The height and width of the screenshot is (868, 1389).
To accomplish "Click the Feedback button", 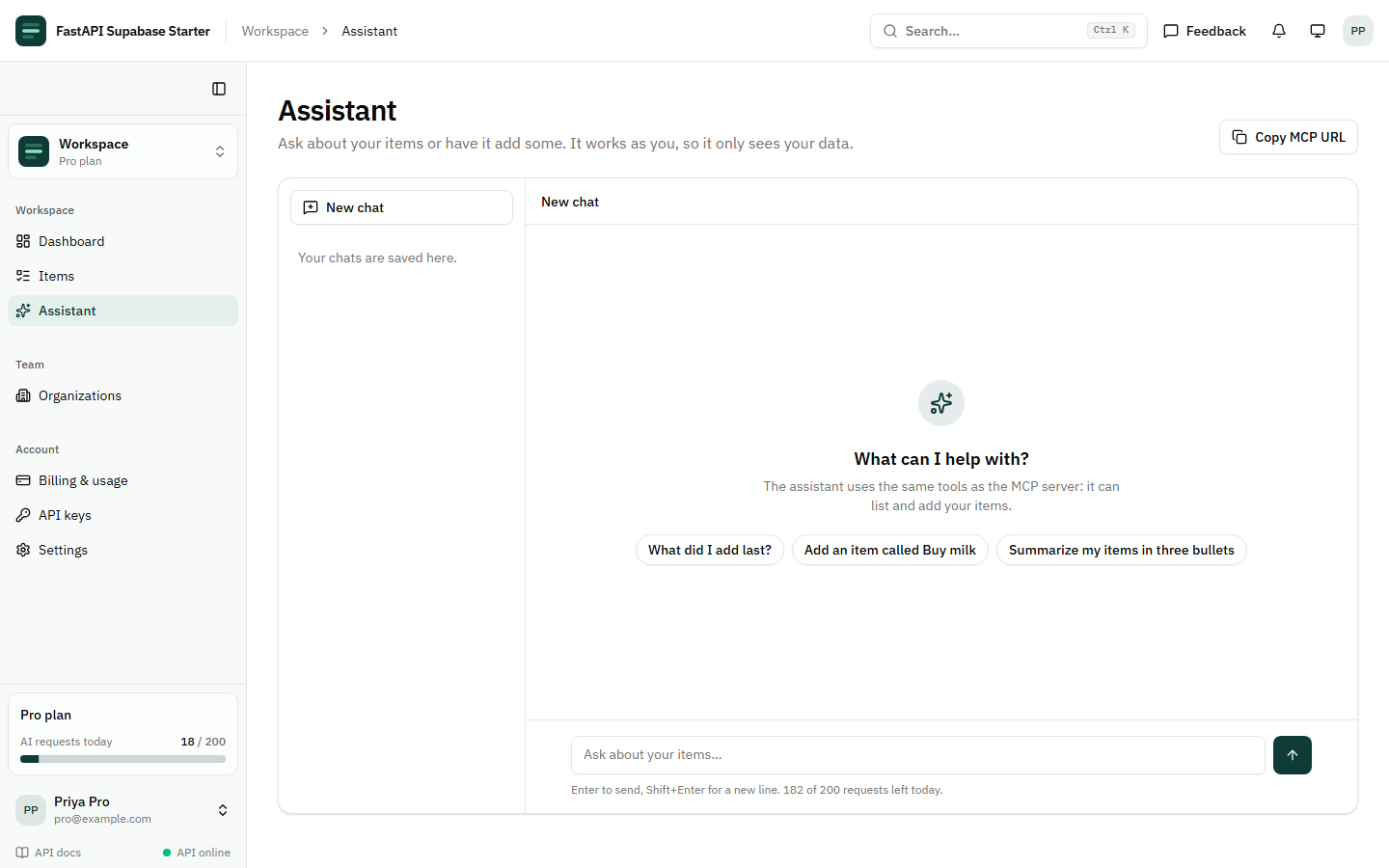I will coord(1205,31).
